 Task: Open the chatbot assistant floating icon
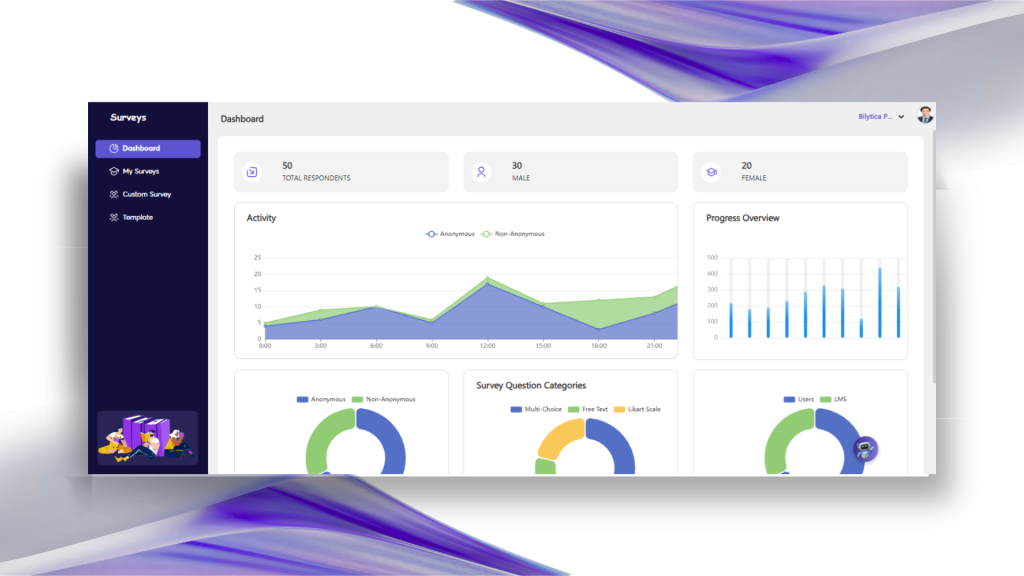[866, 449]
